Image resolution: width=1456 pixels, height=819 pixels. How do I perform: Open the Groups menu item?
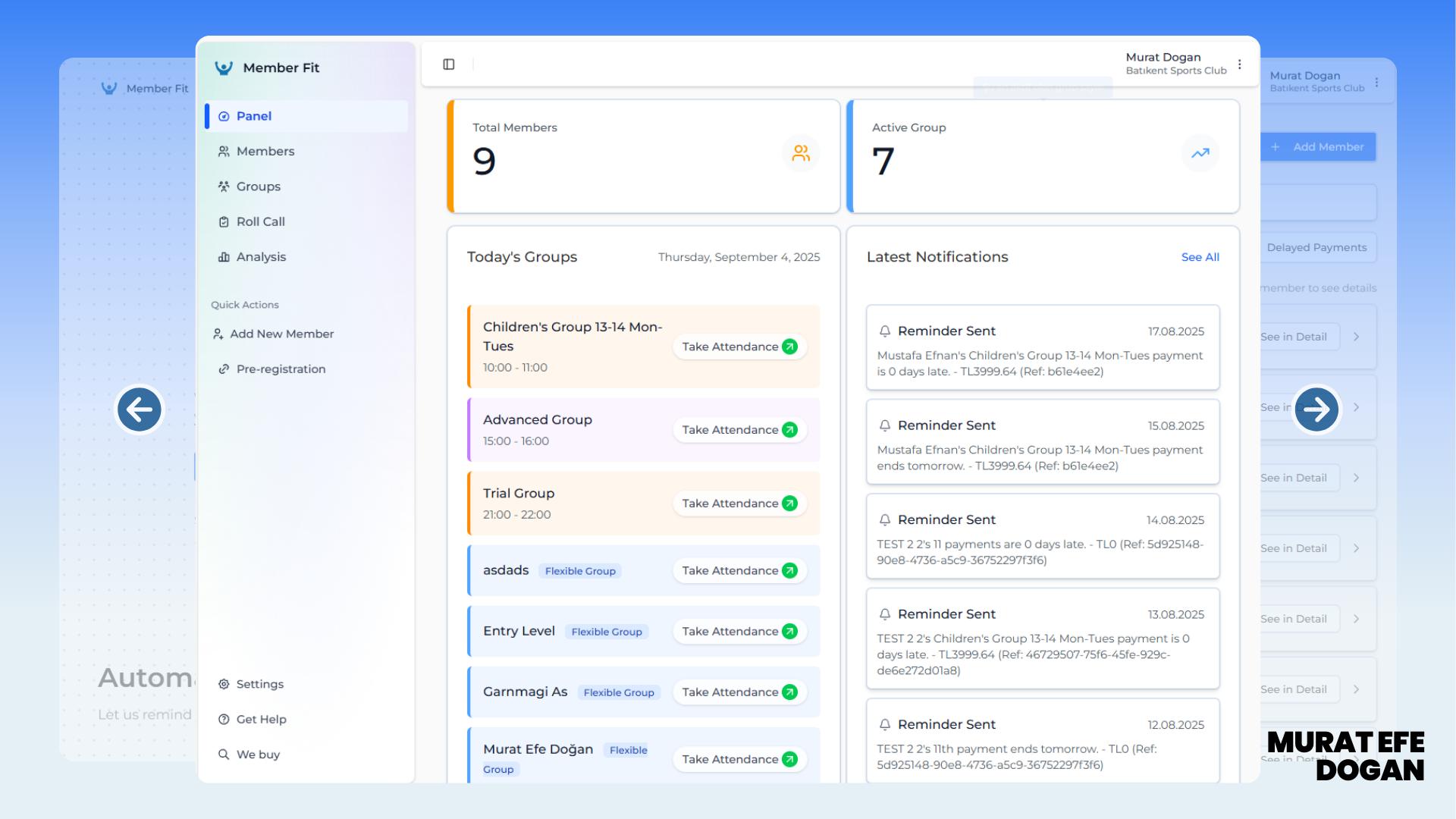258,187
